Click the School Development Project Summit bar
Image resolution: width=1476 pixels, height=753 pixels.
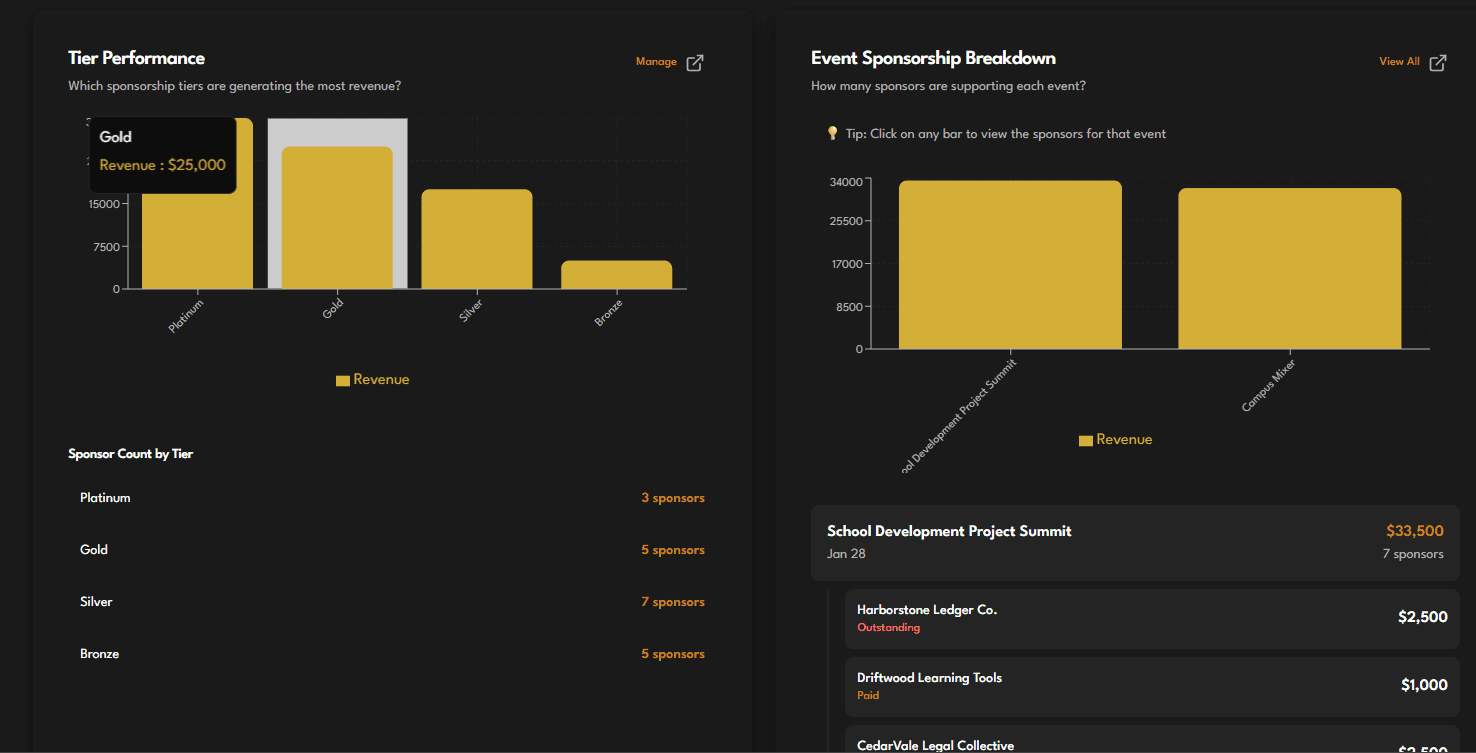coord(1009,265)
